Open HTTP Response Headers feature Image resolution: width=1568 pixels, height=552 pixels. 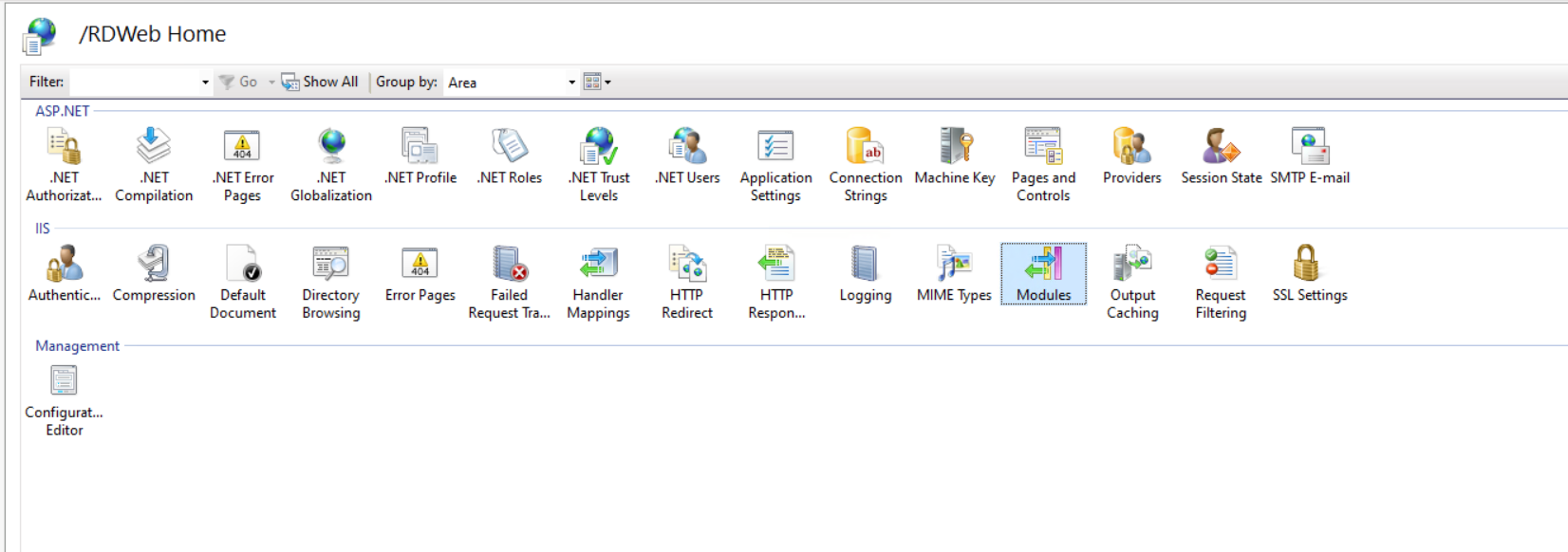[x=776, y=283]
